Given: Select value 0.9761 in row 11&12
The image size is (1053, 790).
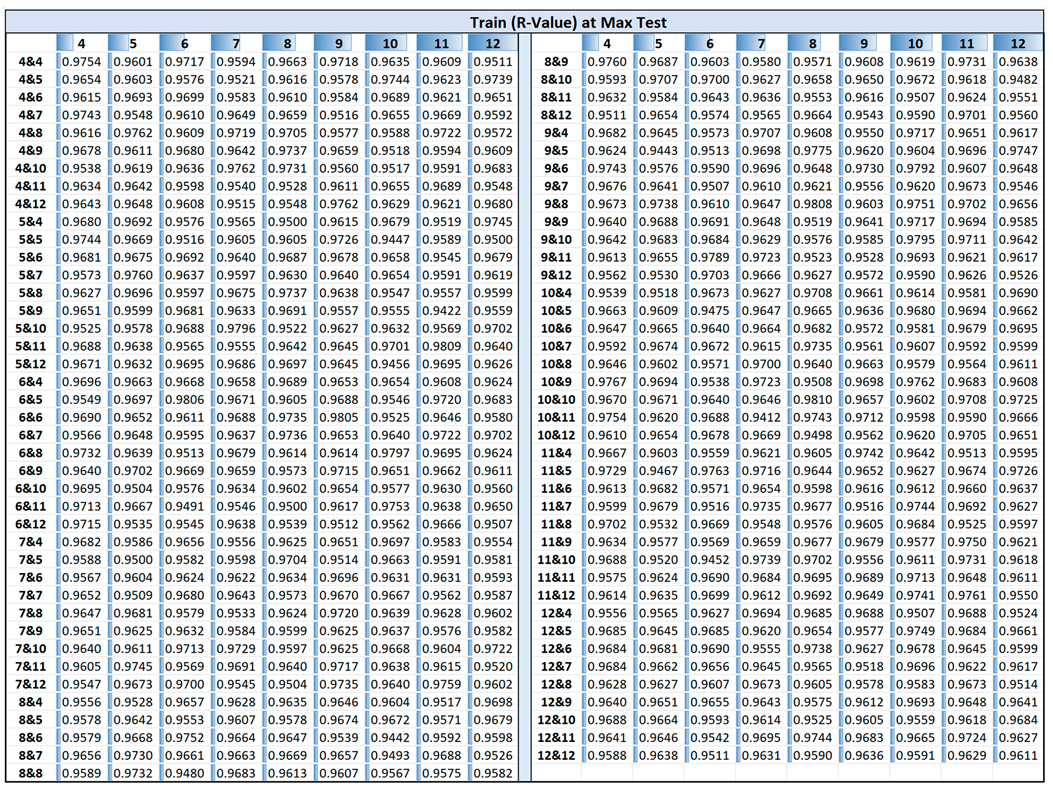Looking at the screenshot, I should 967,596.
